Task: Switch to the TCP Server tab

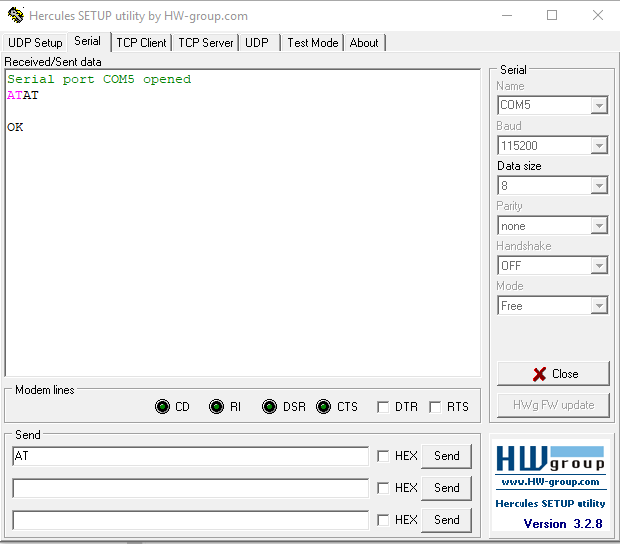Action: 206,43
